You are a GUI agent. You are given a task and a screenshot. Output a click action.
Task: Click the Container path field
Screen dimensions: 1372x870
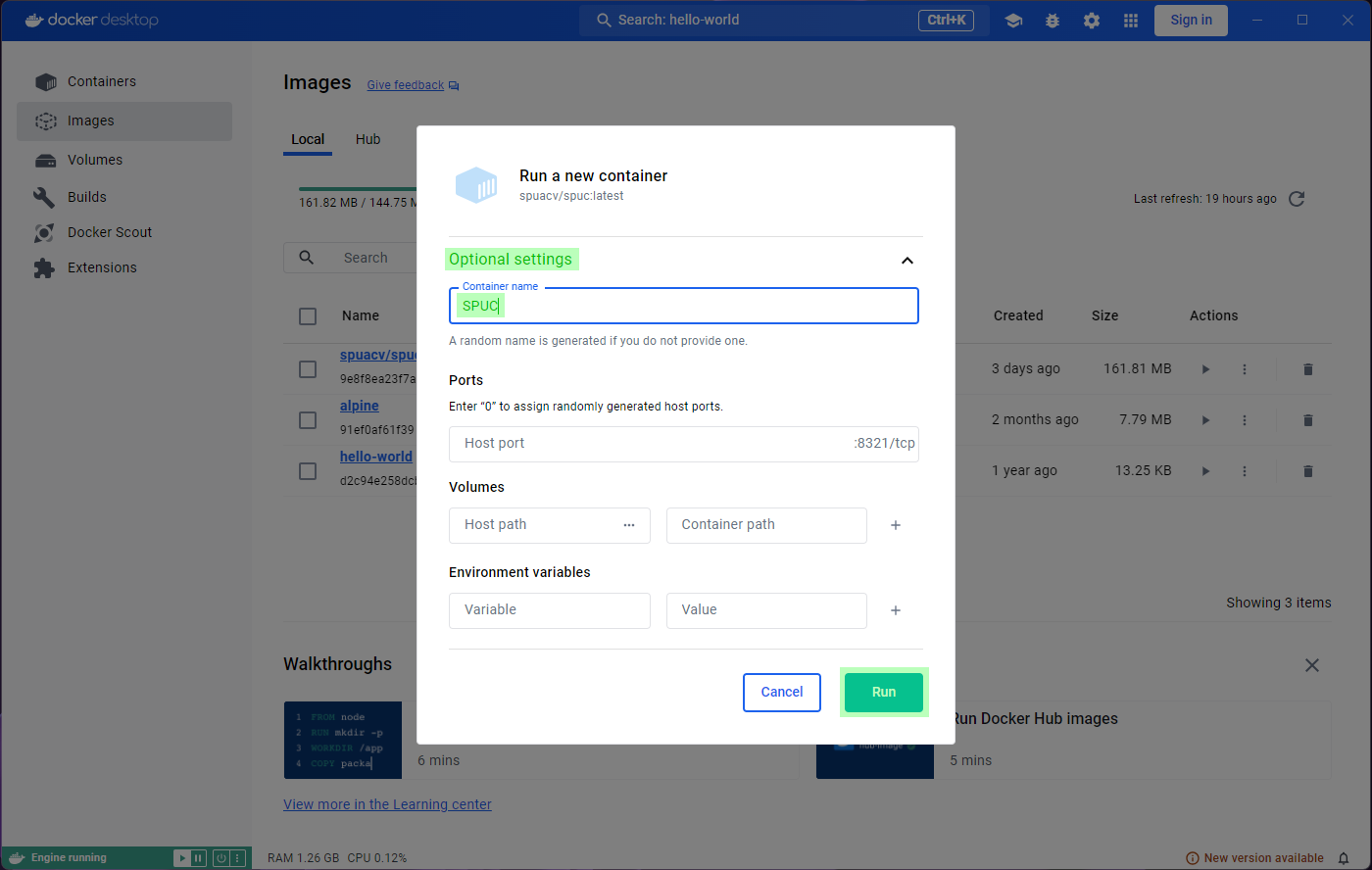pyautogui.click(x=766, y=525)
